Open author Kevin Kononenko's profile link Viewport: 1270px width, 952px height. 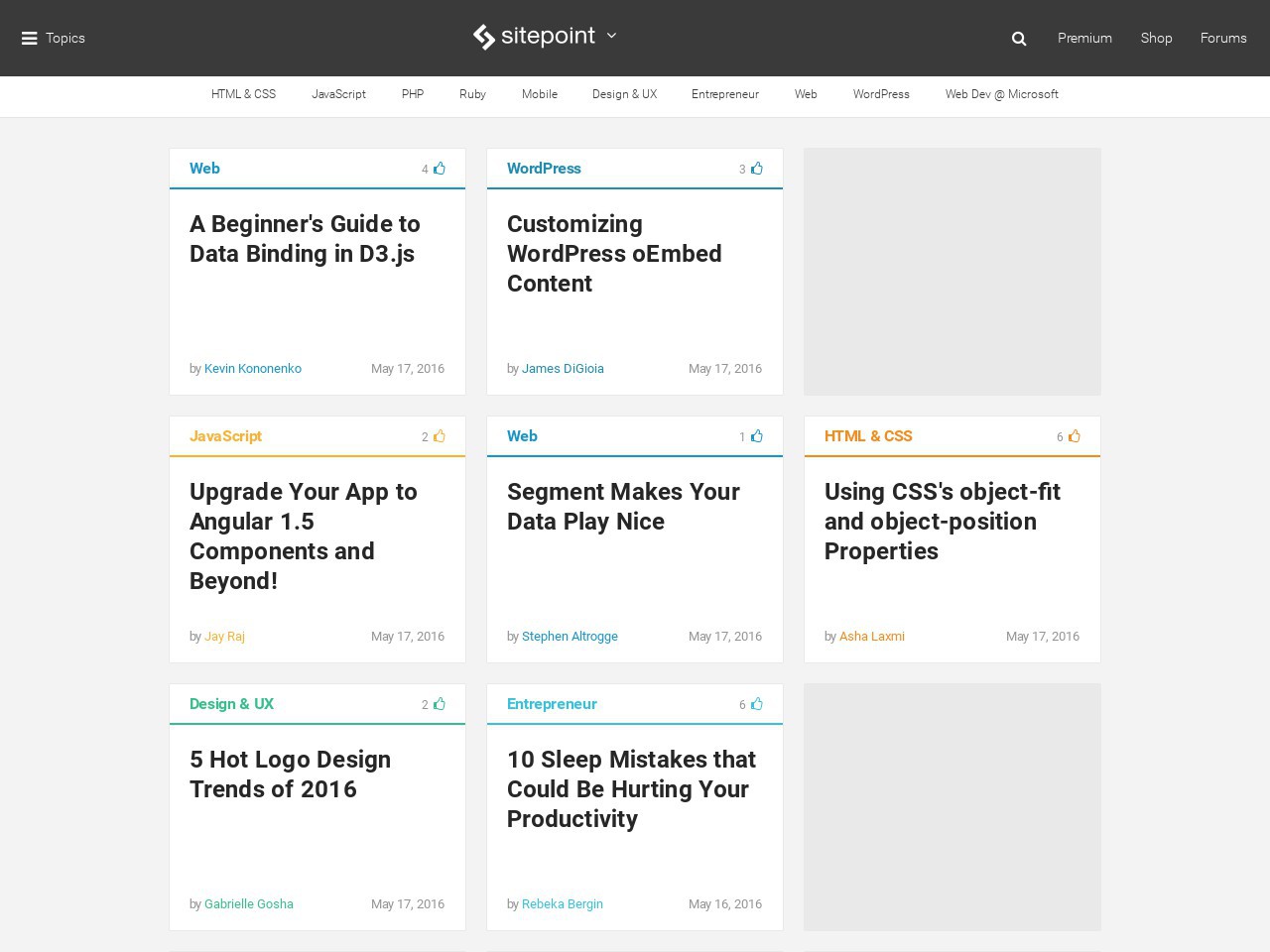click(253, 369)
